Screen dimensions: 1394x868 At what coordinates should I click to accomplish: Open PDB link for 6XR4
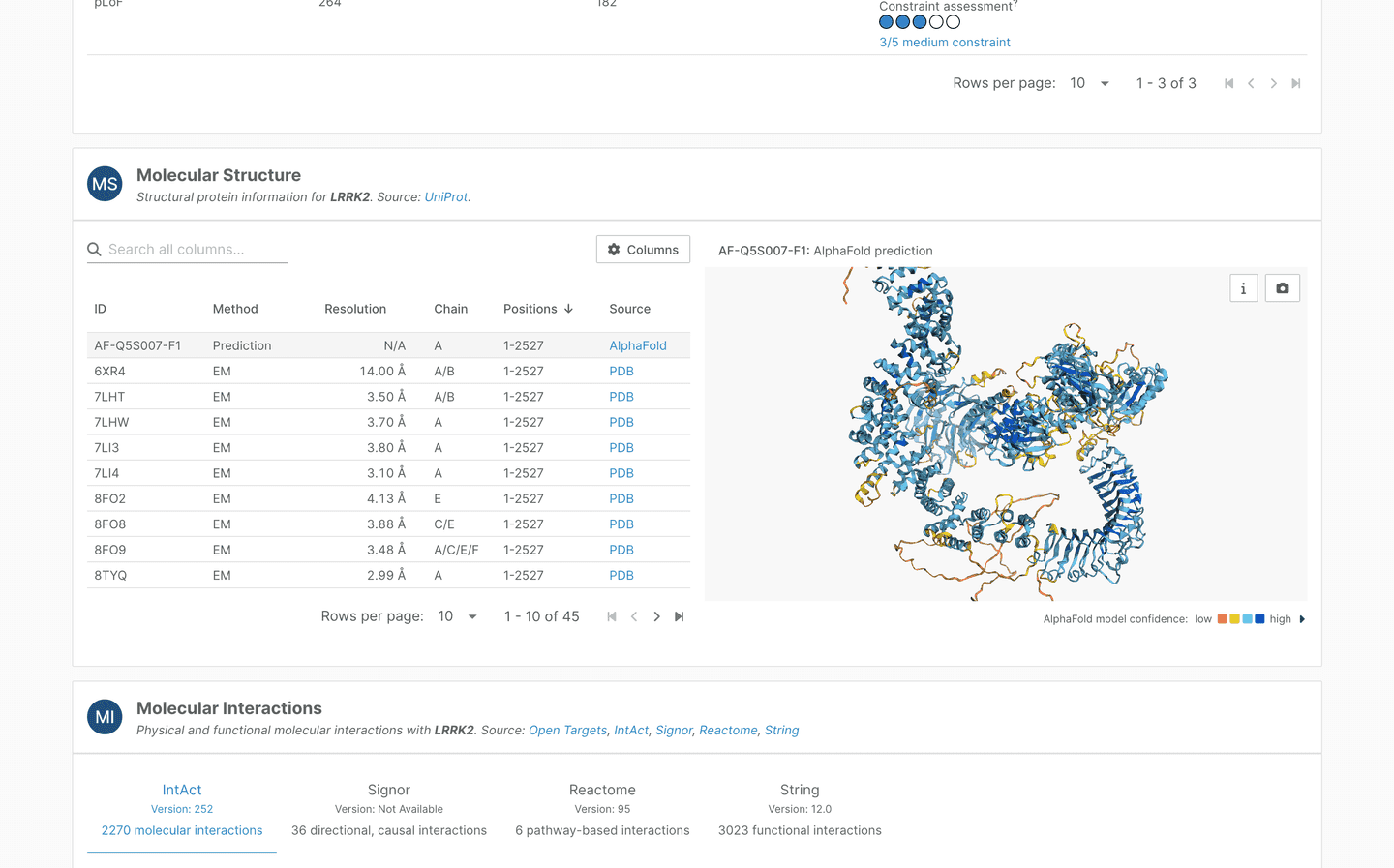point(621,372)
